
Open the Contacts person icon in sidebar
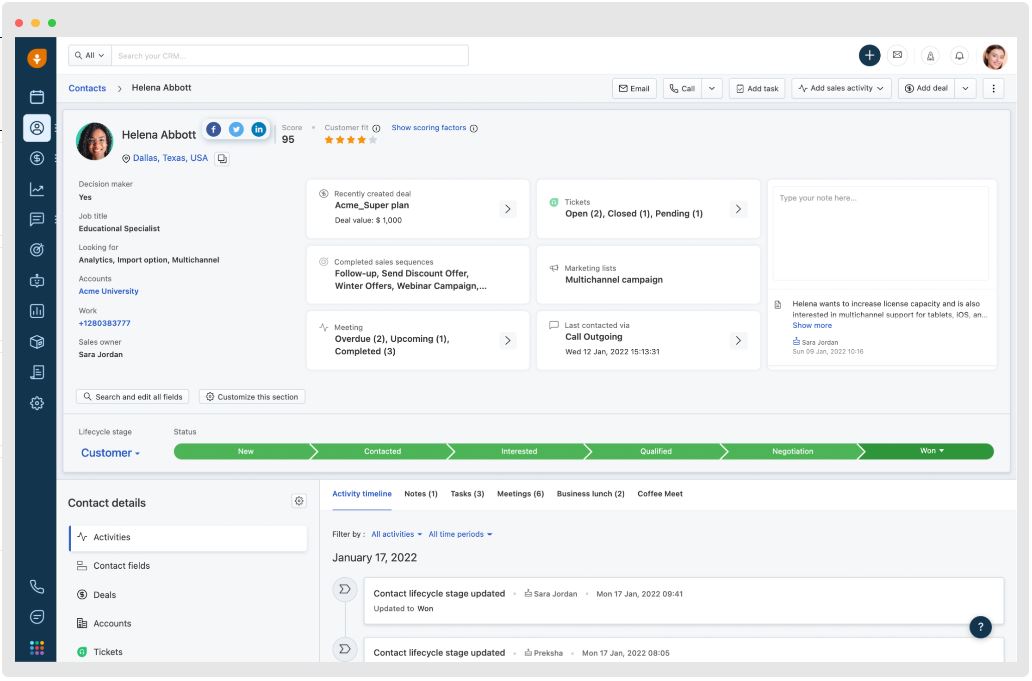pyautogui.click(x=37, y=128)
